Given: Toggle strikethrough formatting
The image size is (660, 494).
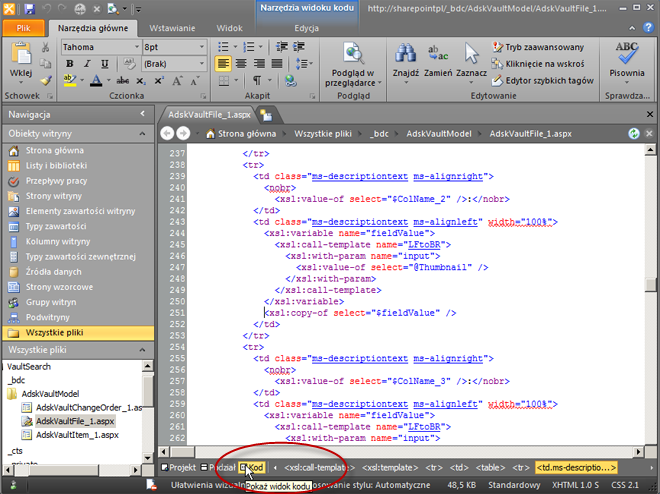Looking at the screenshot, I should (x=122, y=80).
